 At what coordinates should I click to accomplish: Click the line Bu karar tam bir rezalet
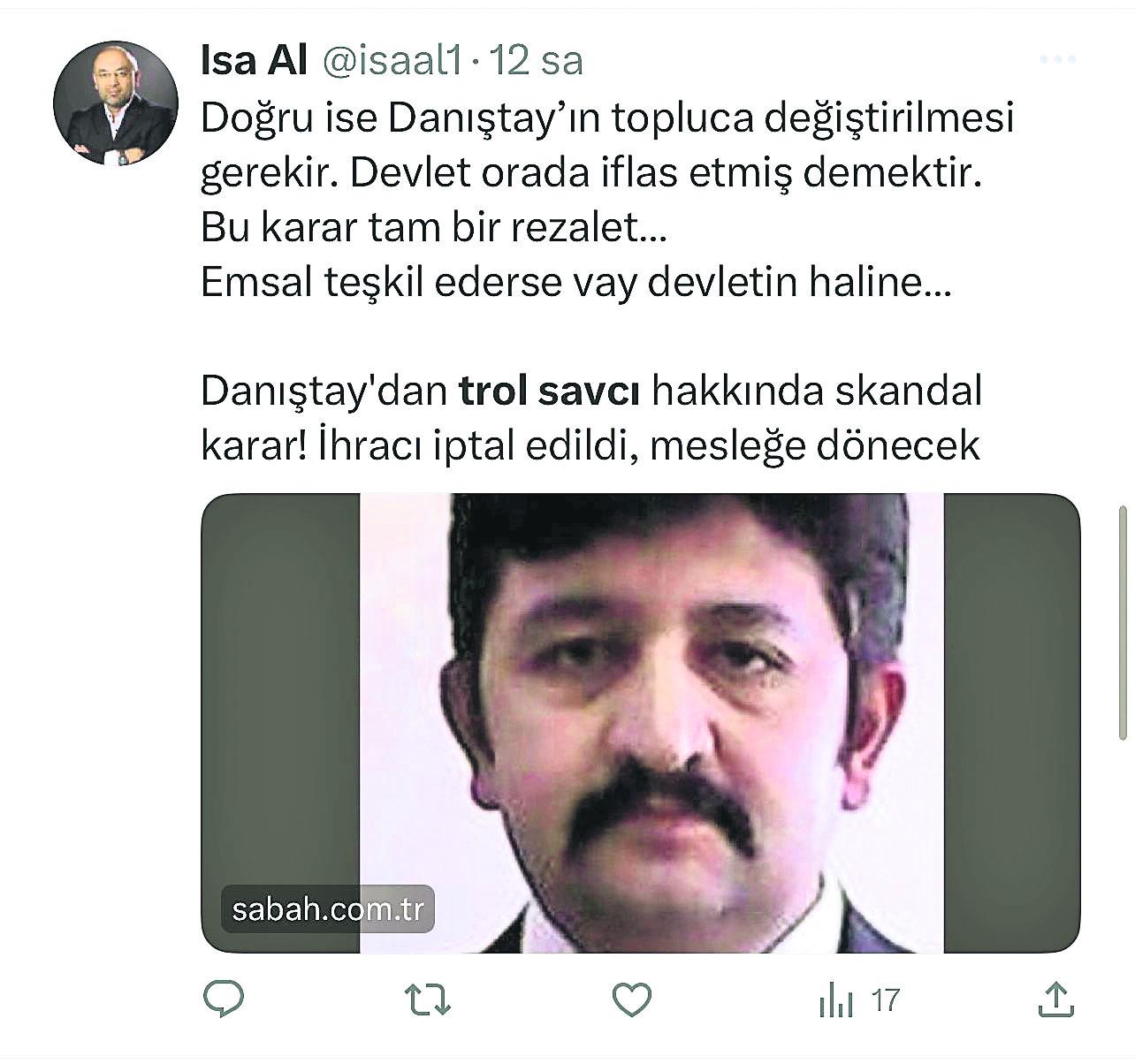point(433,228)
